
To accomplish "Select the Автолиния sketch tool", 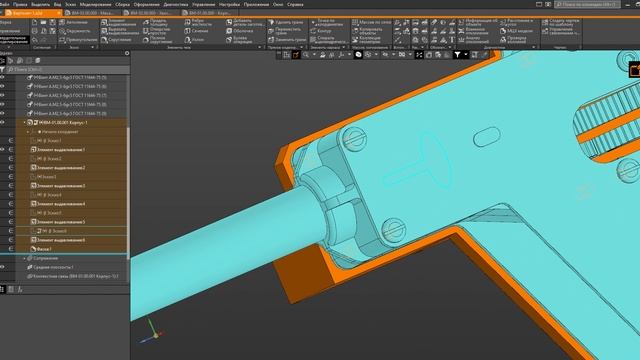I will click(73, 22).
